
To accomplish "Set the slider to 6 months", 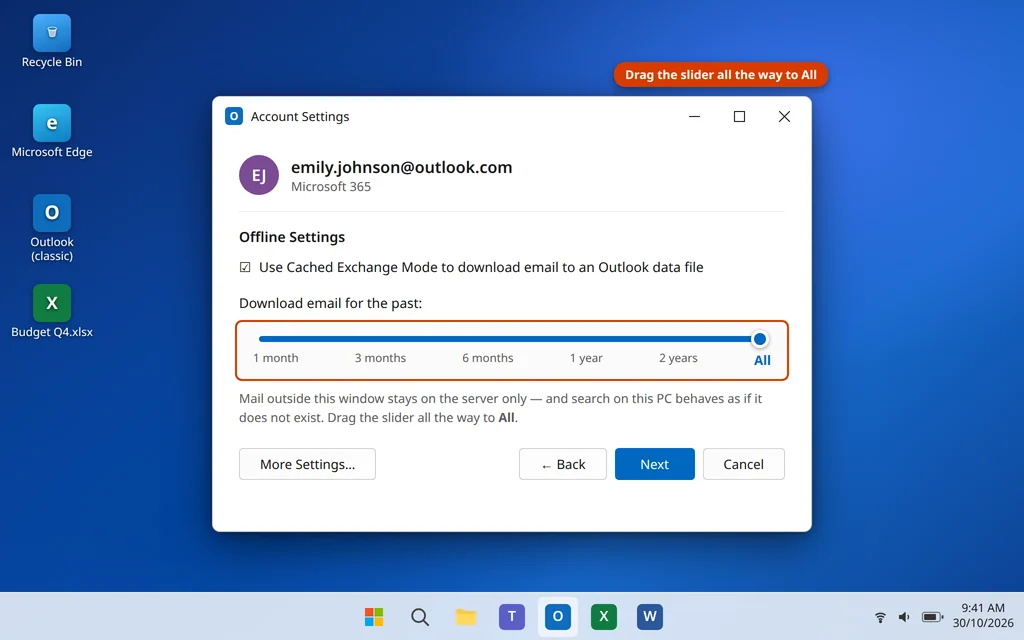I will pyautogui.click(x=488, y=358).
